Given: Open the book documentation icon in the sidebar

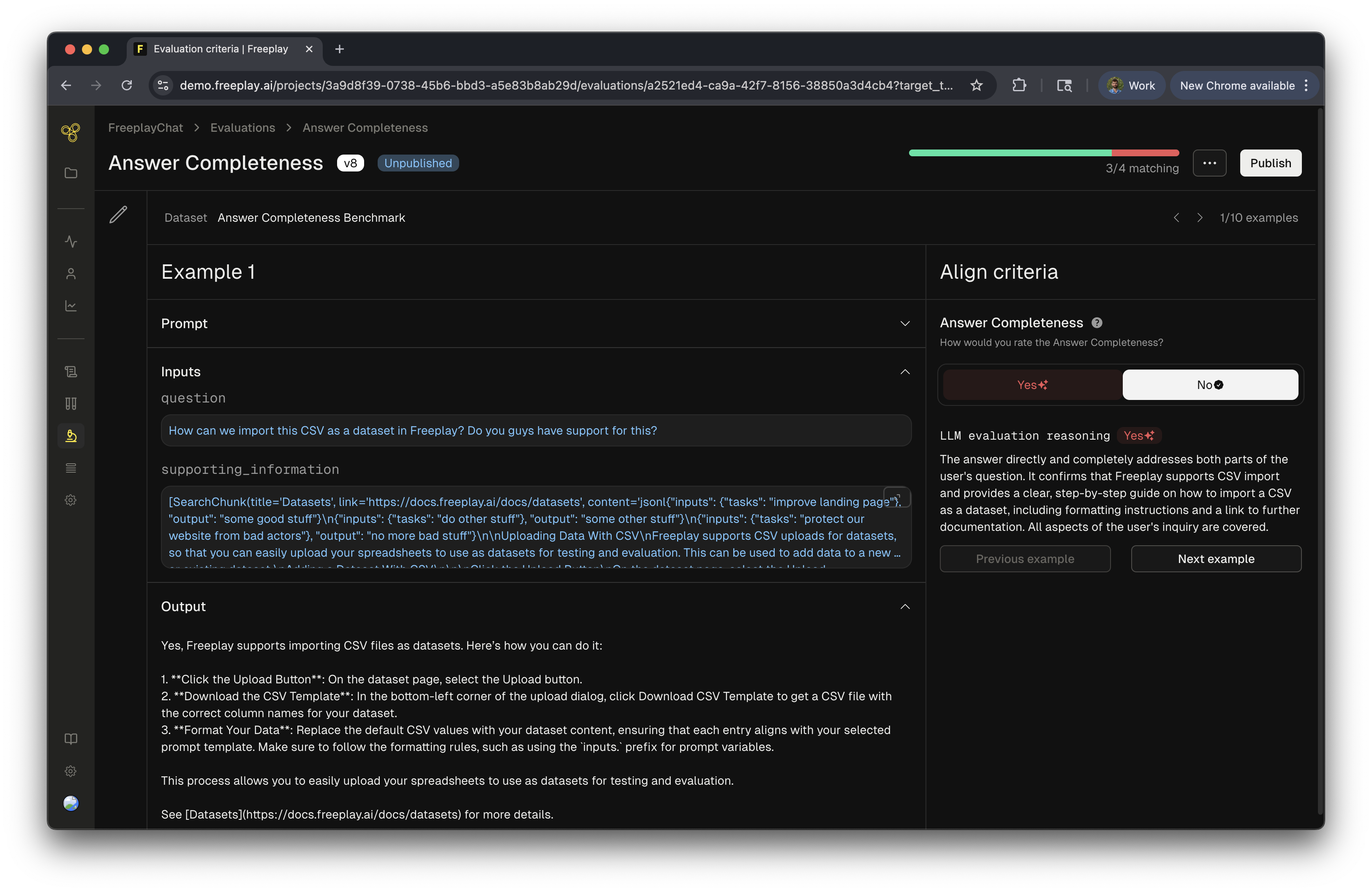Looking at the screenshot, I should [x=71, y=739].
